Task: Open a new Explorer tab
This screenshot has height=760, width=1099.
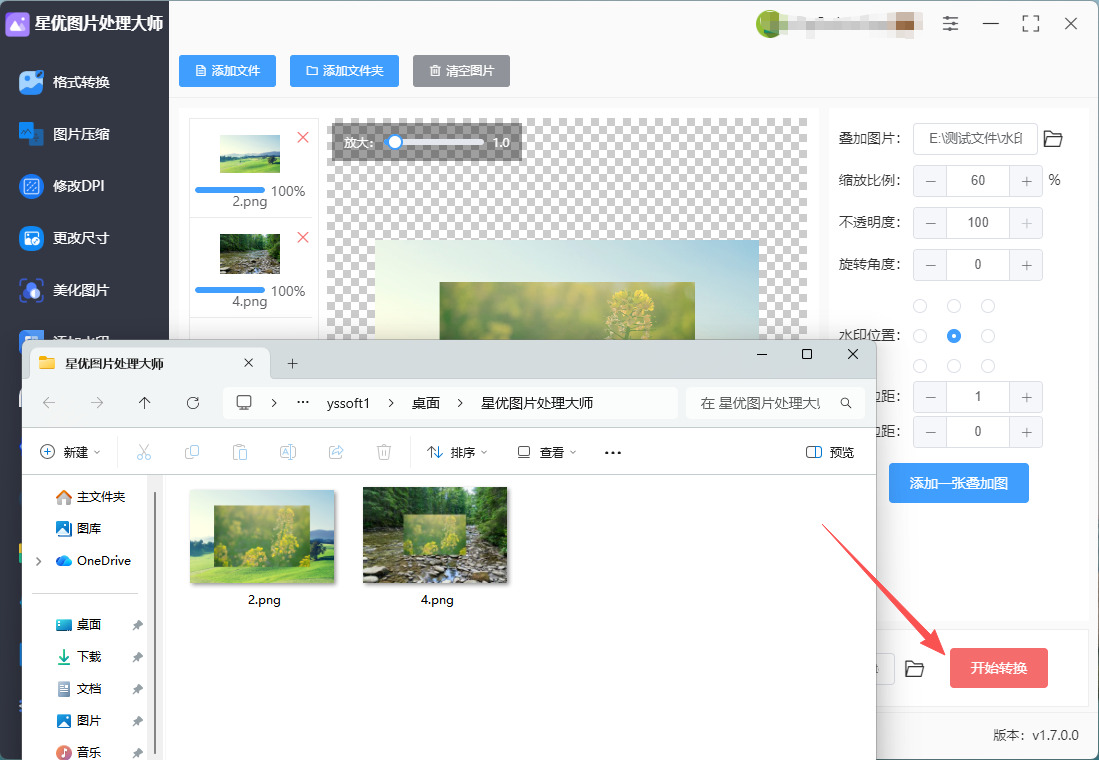Action: tap(292, 363)
